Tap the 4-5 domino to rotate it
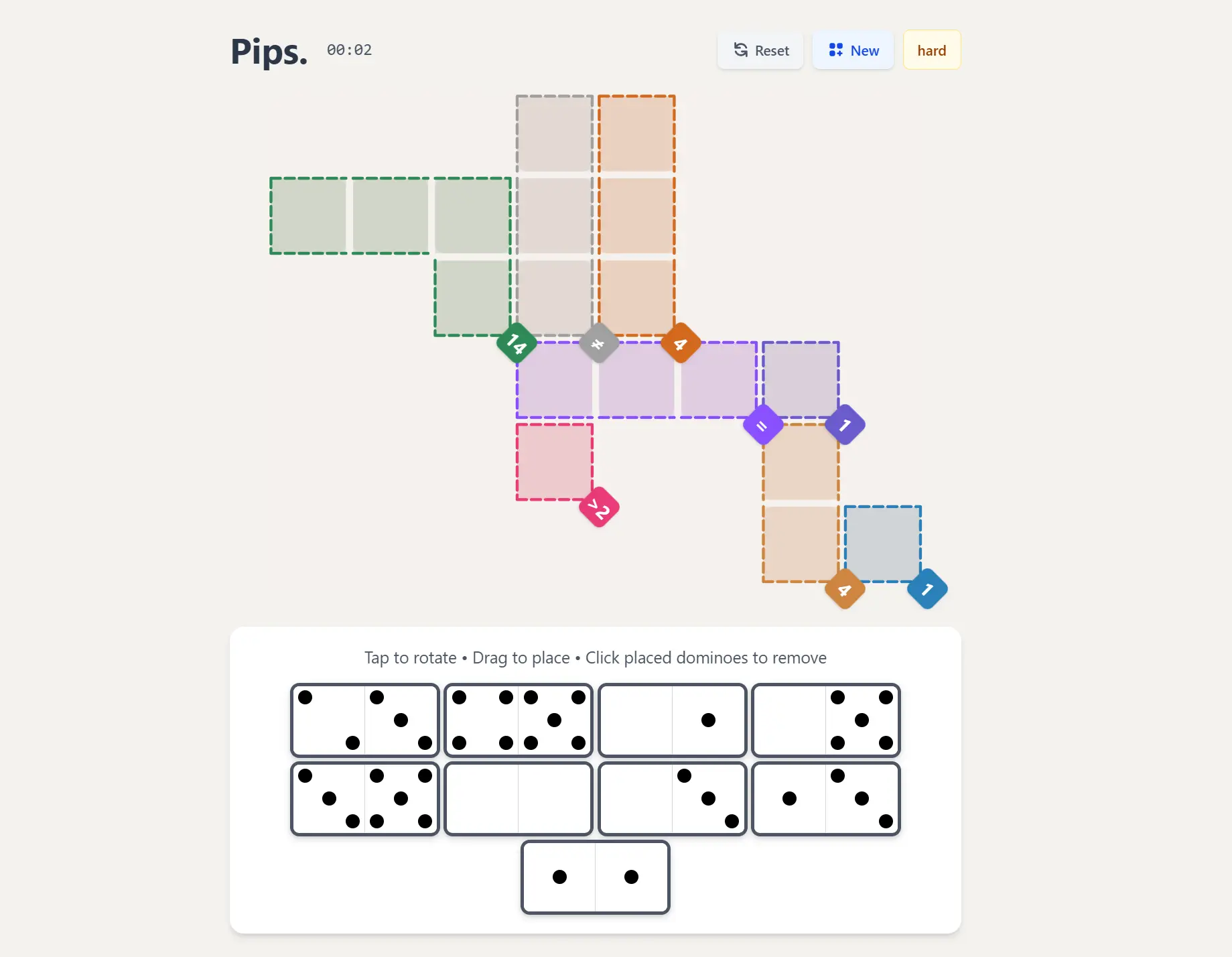The height and width of the screenshot is (957, 1232). 518,720
